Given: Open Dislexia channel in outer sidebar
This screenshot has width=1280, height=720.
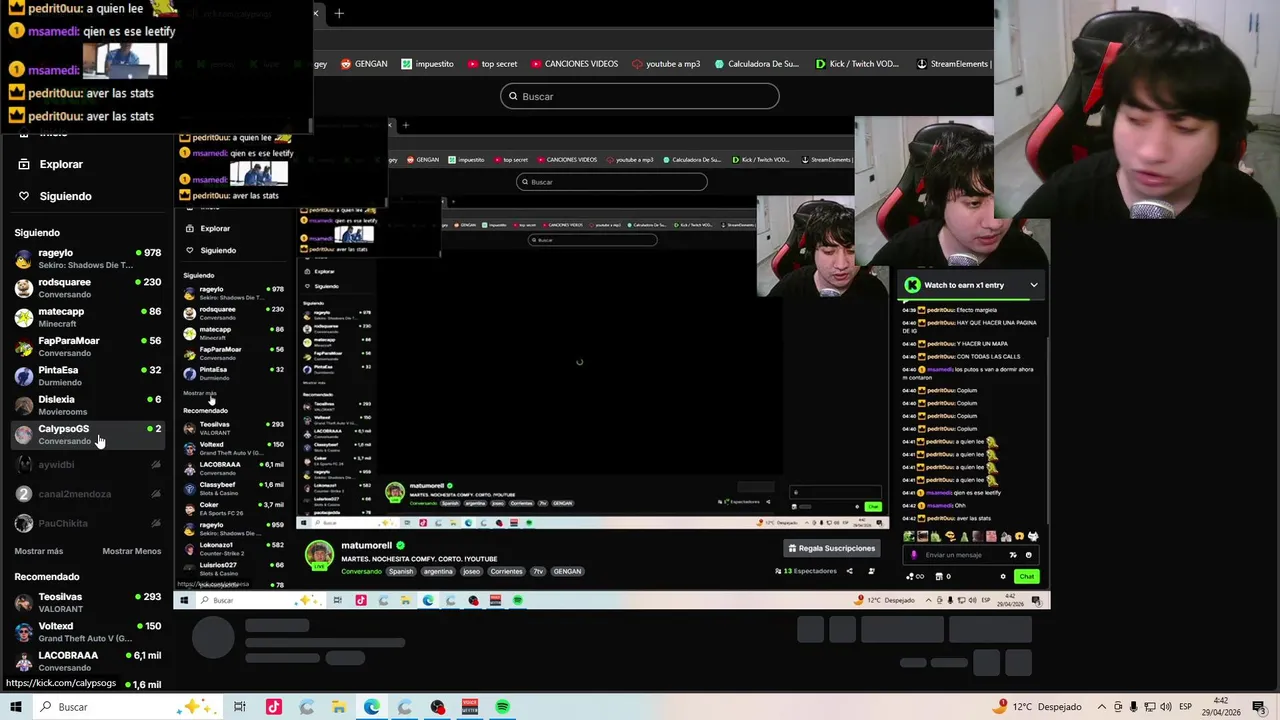Looking at the screenshot, I should pyautogui.click(x=88, y=405).
